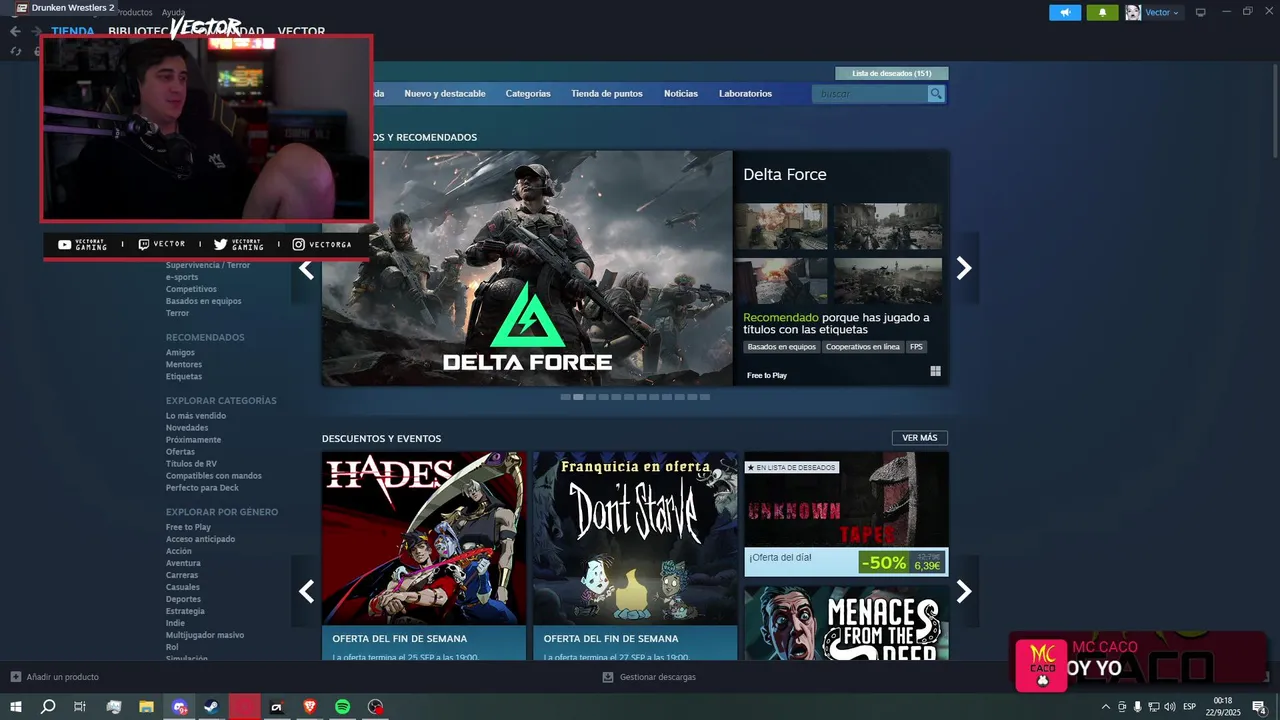Viewport: 1280px width, 720px height.
Task: Click 'Aventura' genre link
Action: click(x=183, y=563)
